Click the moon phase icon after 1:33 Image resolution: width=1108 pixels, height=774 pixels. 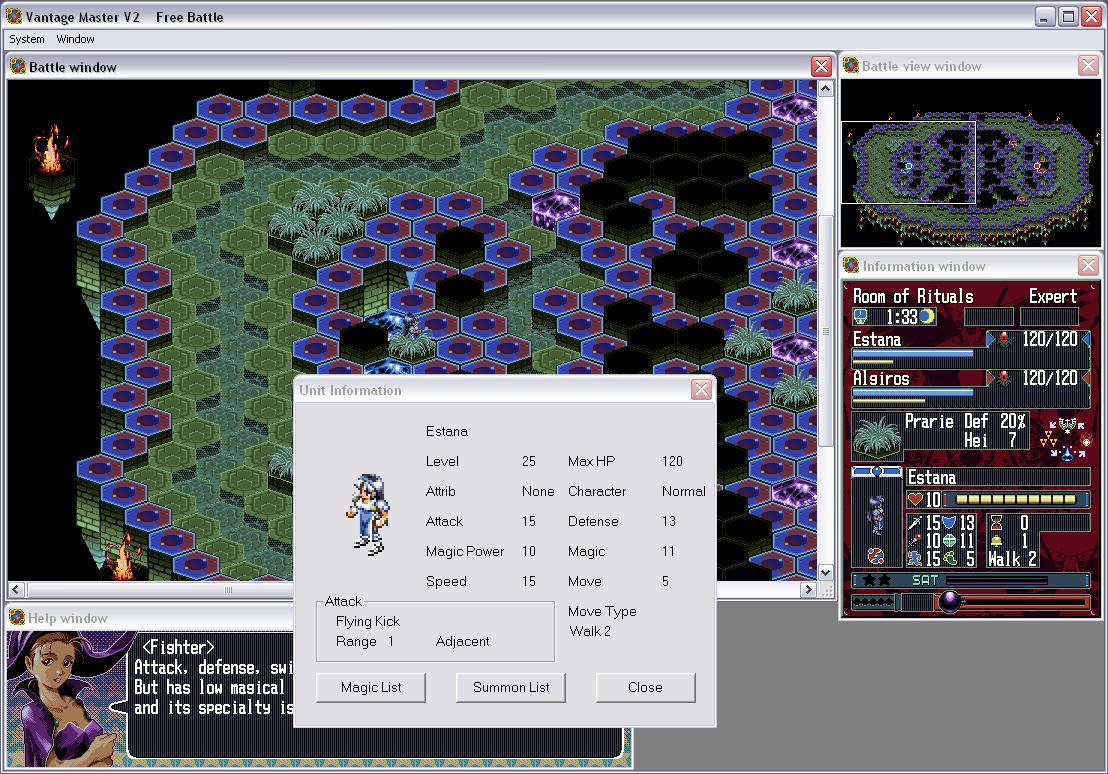point(927,316)
